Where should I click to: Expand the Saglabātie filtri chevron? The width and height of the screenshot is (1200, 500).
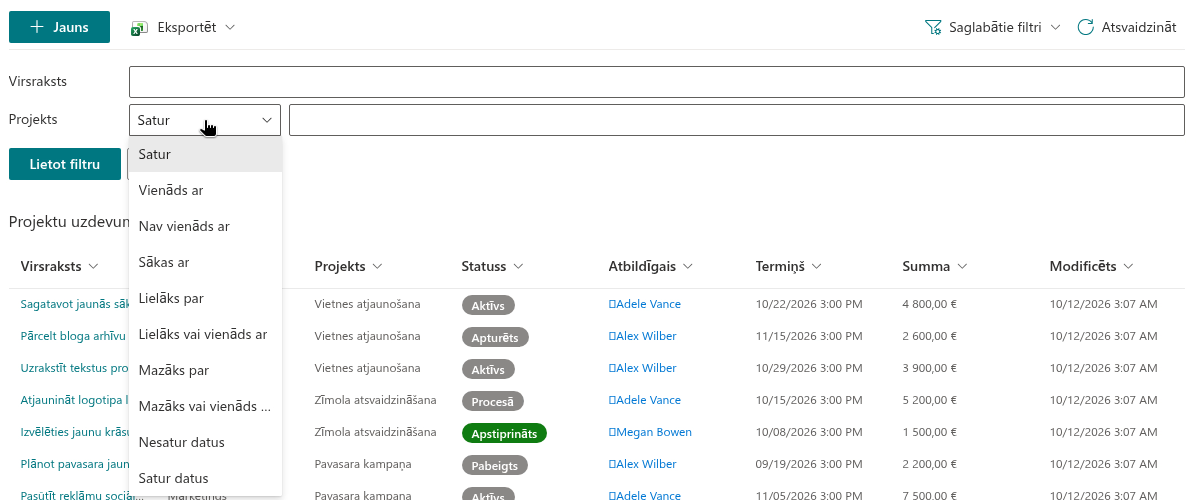[x=1055, y=27]
